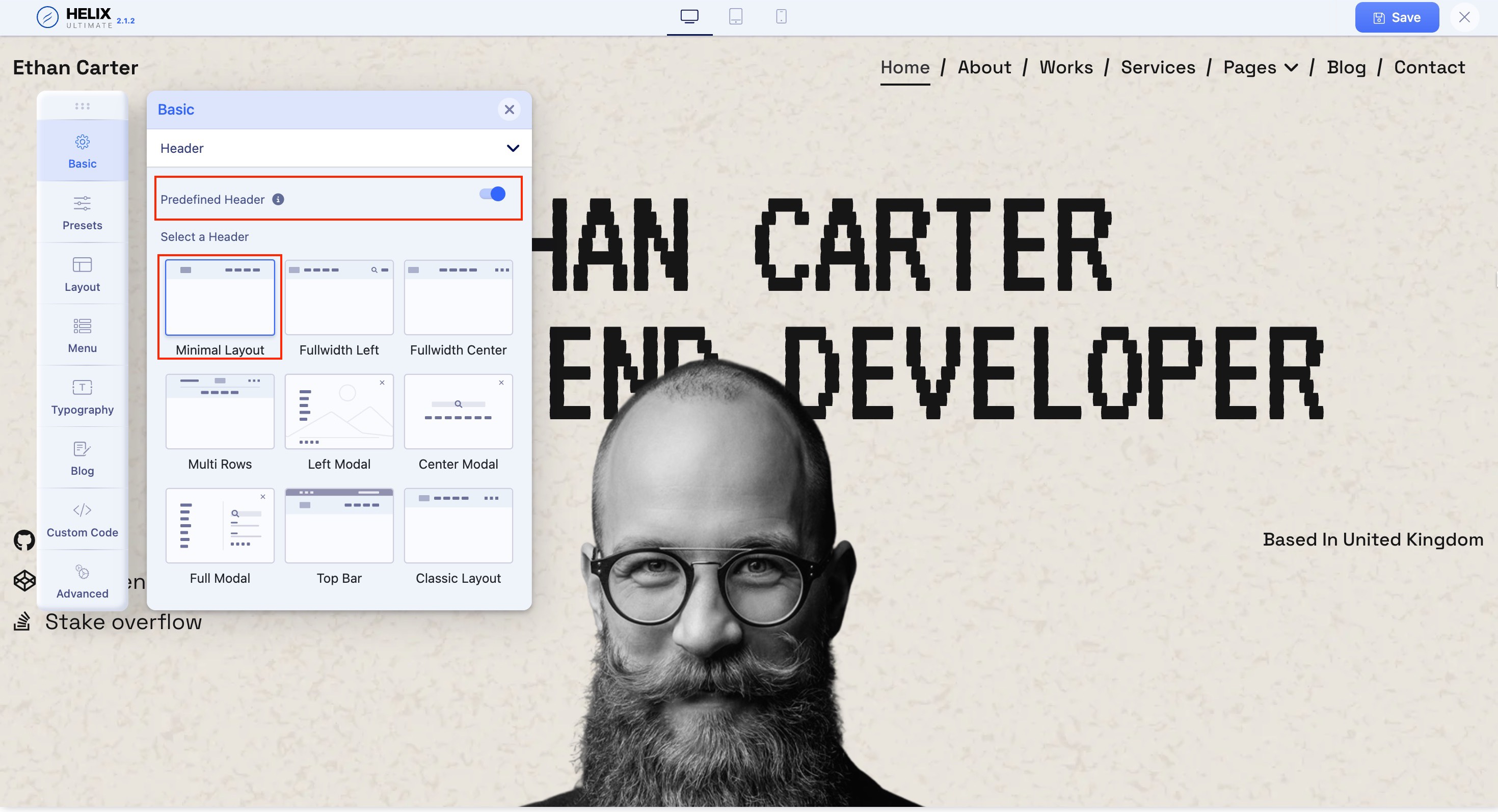Open the Blog settings tab
Screen dimensions: 1498x812
tap(82, 458)
